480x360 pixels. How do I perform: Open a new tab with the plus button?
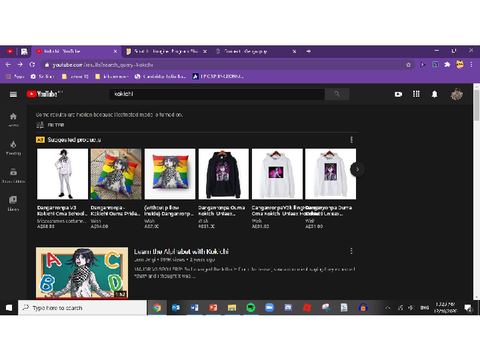[309, 51]
